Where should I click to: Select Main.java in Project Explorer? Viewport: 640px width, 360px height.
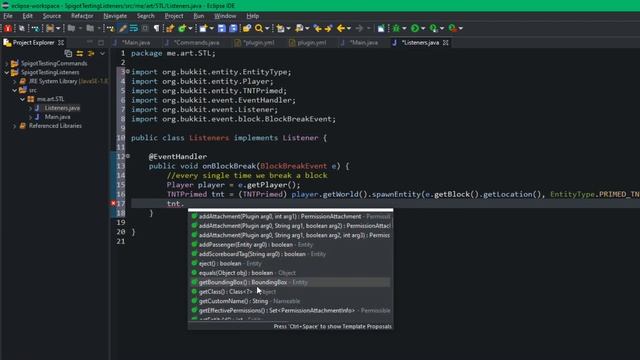click(57, 117)
